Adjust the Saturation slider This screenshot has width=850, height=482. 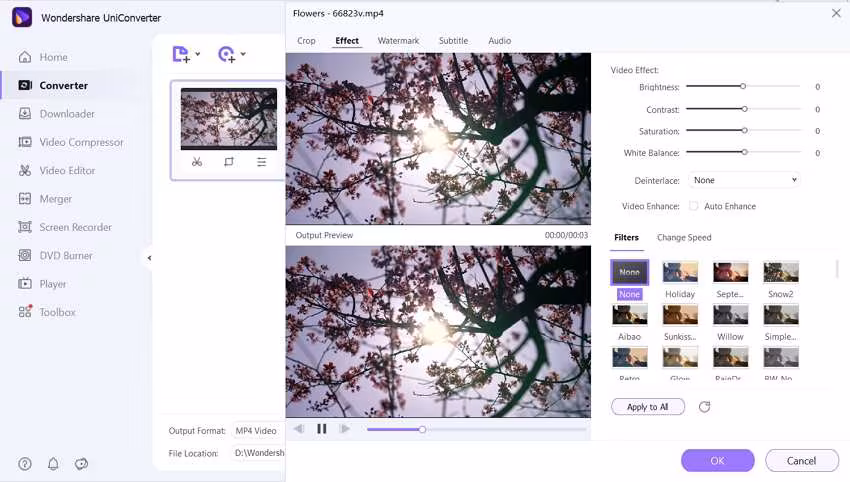[x=743, y=131]
